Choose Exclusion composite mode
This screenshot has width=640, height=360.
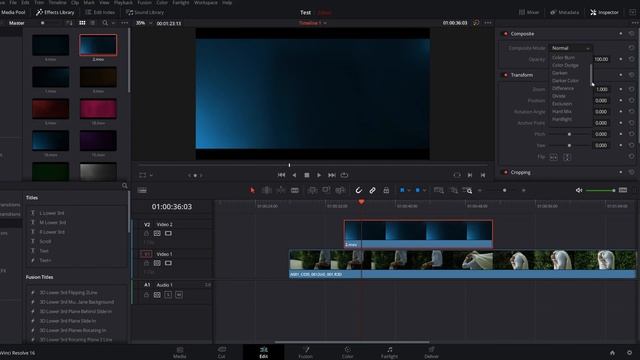(x=562, y=104)
